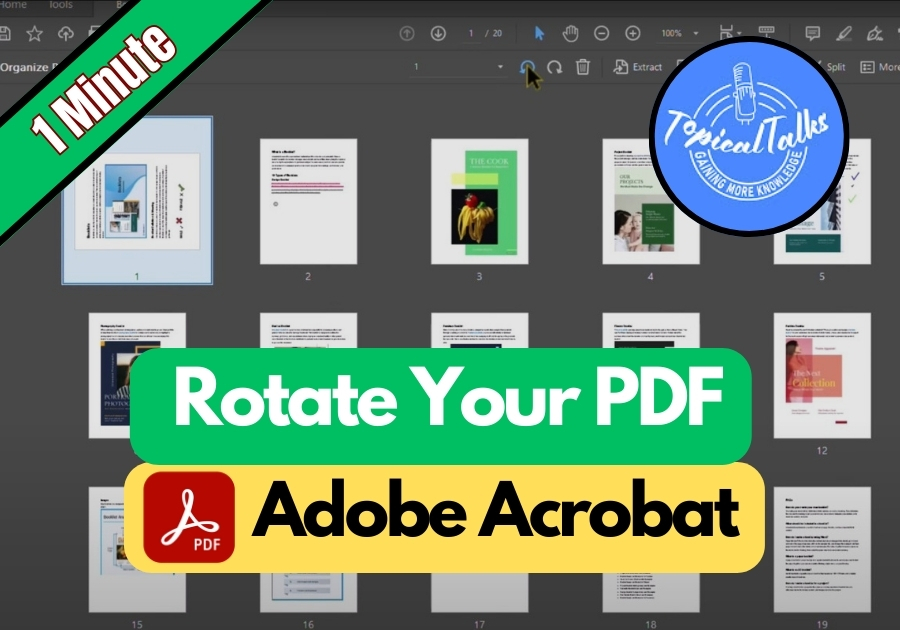
Task: Switch to the Home tab
Action: click(x=13, y=5)
